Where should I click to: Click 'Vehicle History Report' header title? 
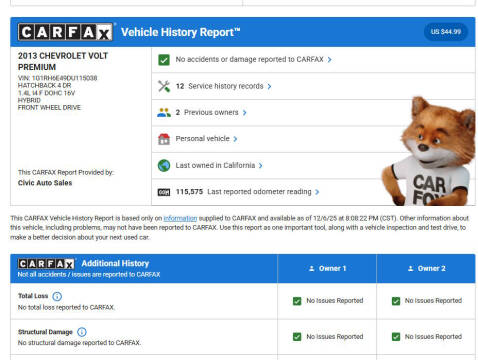pos(180,32)
